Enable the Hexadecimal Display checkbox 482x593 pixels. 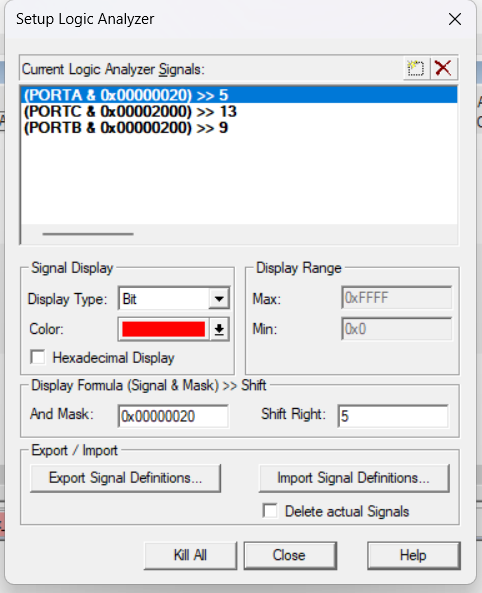click(38, 357)
